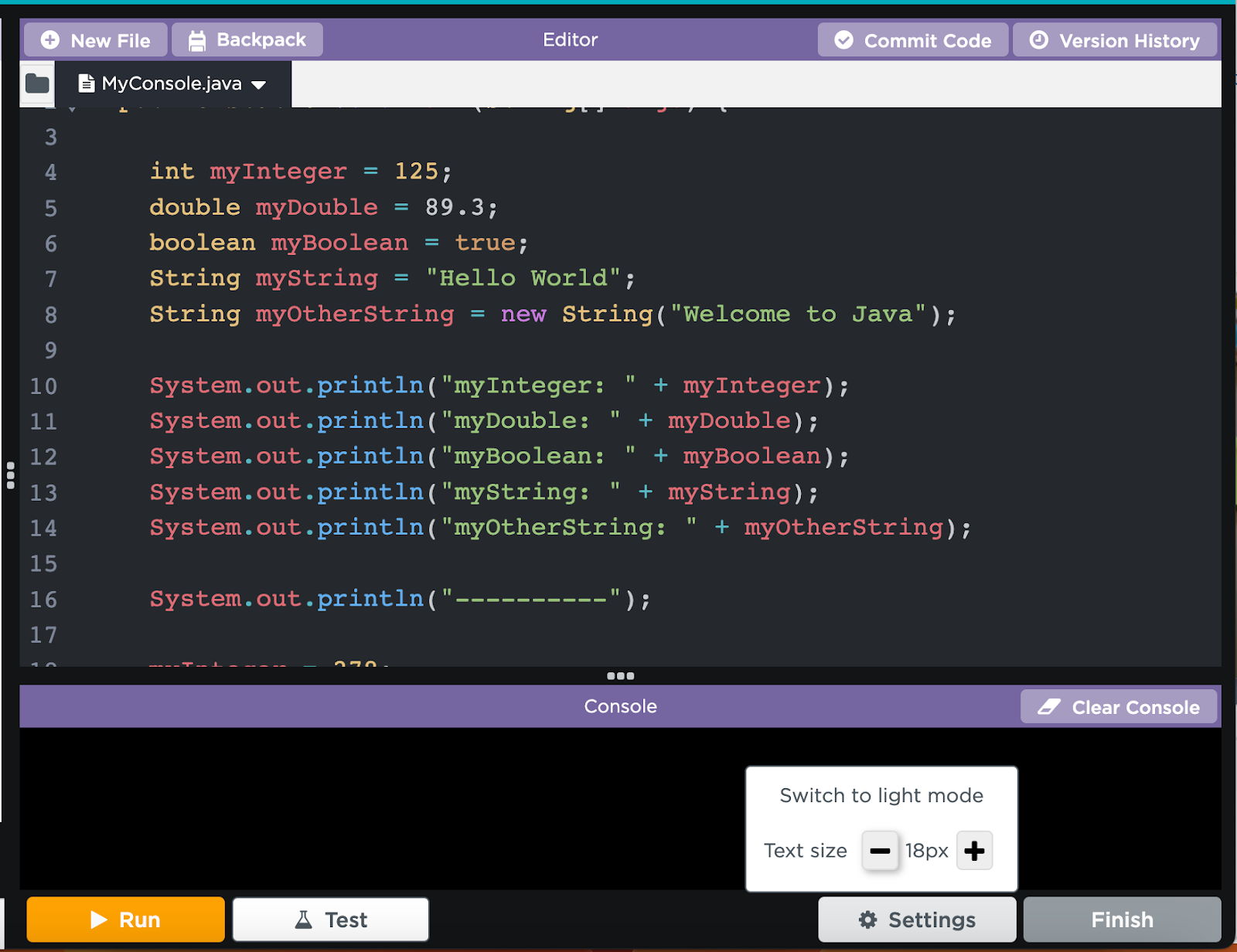Screen dimensions: 1237x952
Task: Open Version History
Action: click(1115, 40)
